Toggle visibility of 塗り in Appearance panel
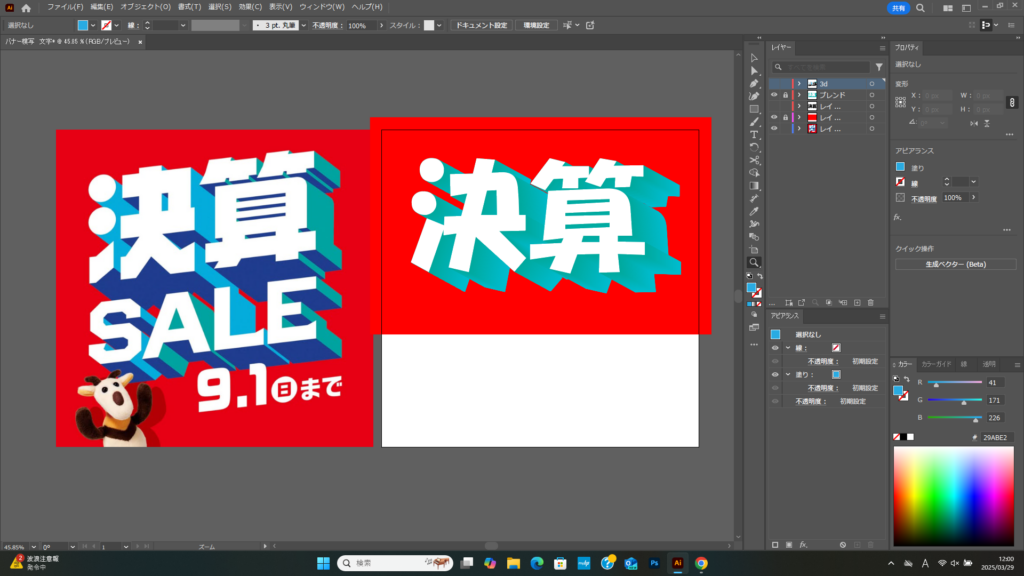The width and height of the screenshot is (1024, 576). (x=774, y=374)
